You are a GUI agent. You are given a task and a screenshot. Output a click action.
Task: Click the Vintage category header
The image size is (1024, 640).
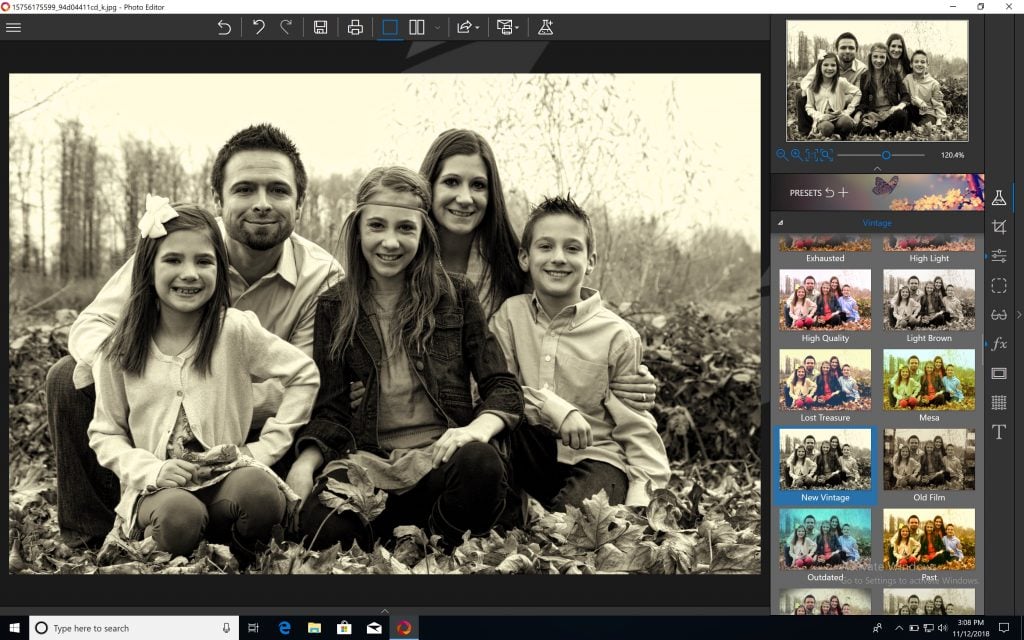[x=877, y=223]
